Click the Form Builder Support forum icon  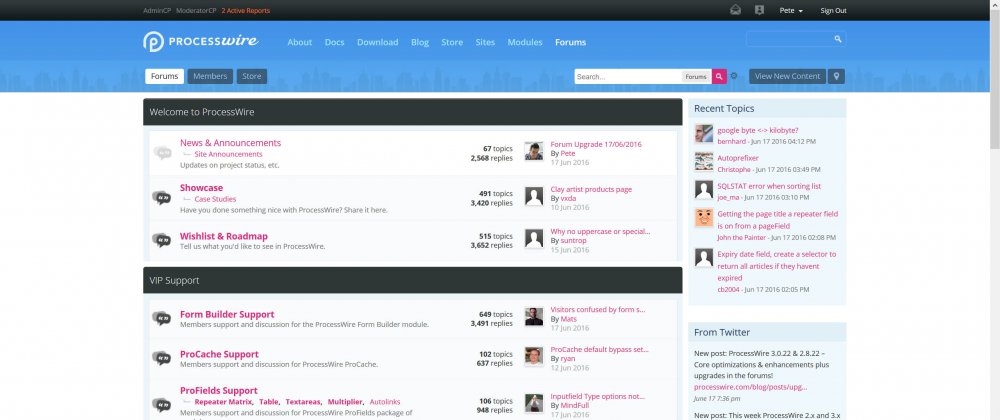[x=161, y=319]
